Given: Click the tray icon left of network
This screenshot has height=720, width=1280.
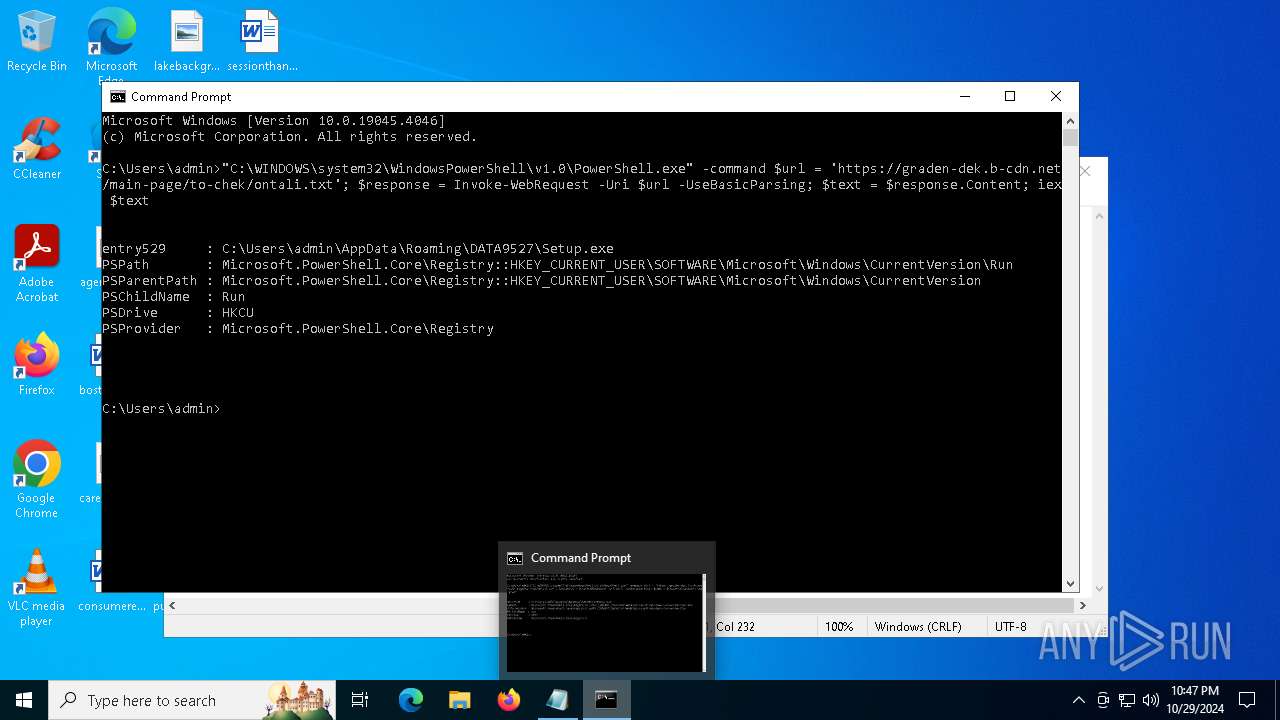Looking at the screenshot, I should click(x=1103, y=700).
